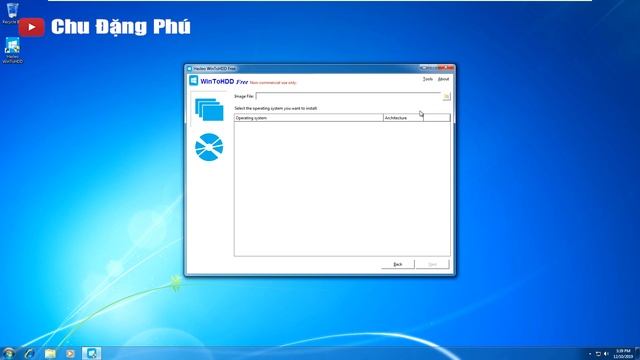Open the About menu in WinToHDD
Screen dimensions: 640x360
tap(443, 79)
